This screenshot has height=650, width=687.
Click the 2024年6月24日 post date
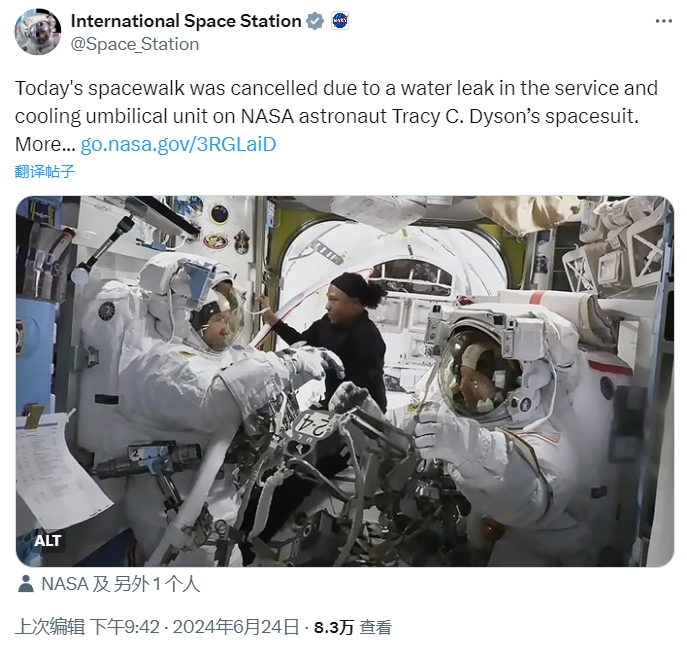(235, 628)
